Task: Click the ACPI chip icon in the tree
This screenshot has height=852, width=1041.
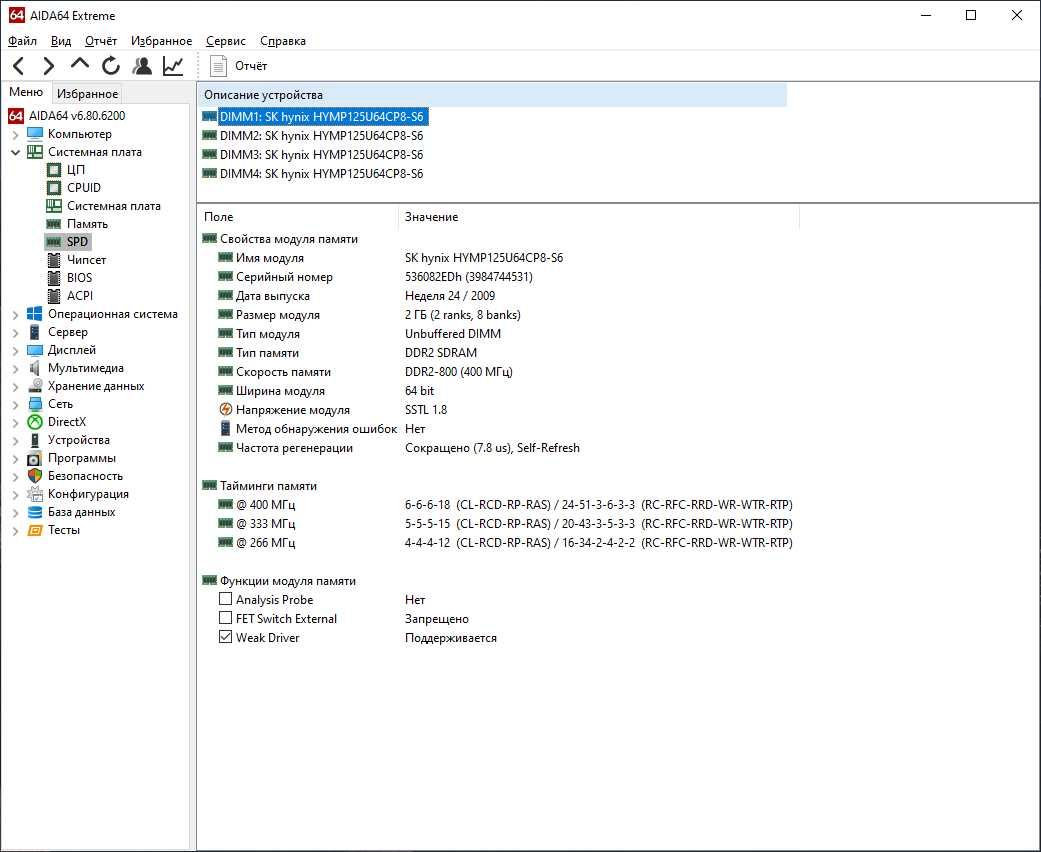Action: 54,296
